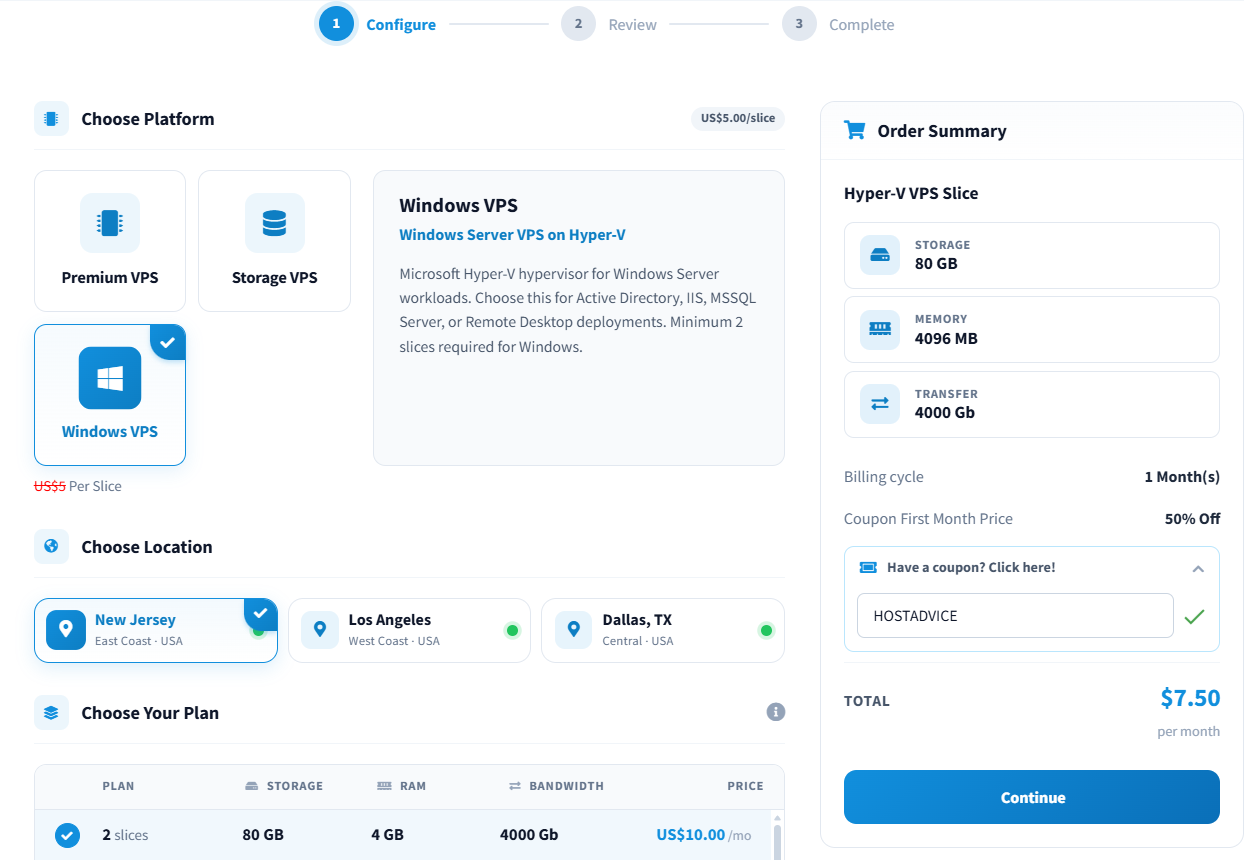Open the Windows Server VPS on Hyper-V link

512,235
